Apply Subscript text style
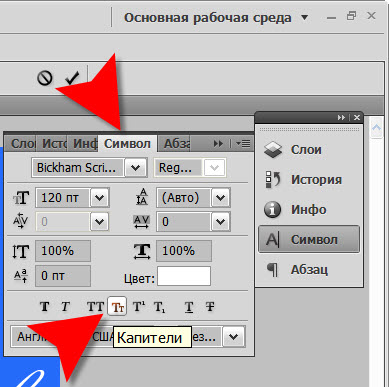The image size is (389, 387). pos(159,306)
